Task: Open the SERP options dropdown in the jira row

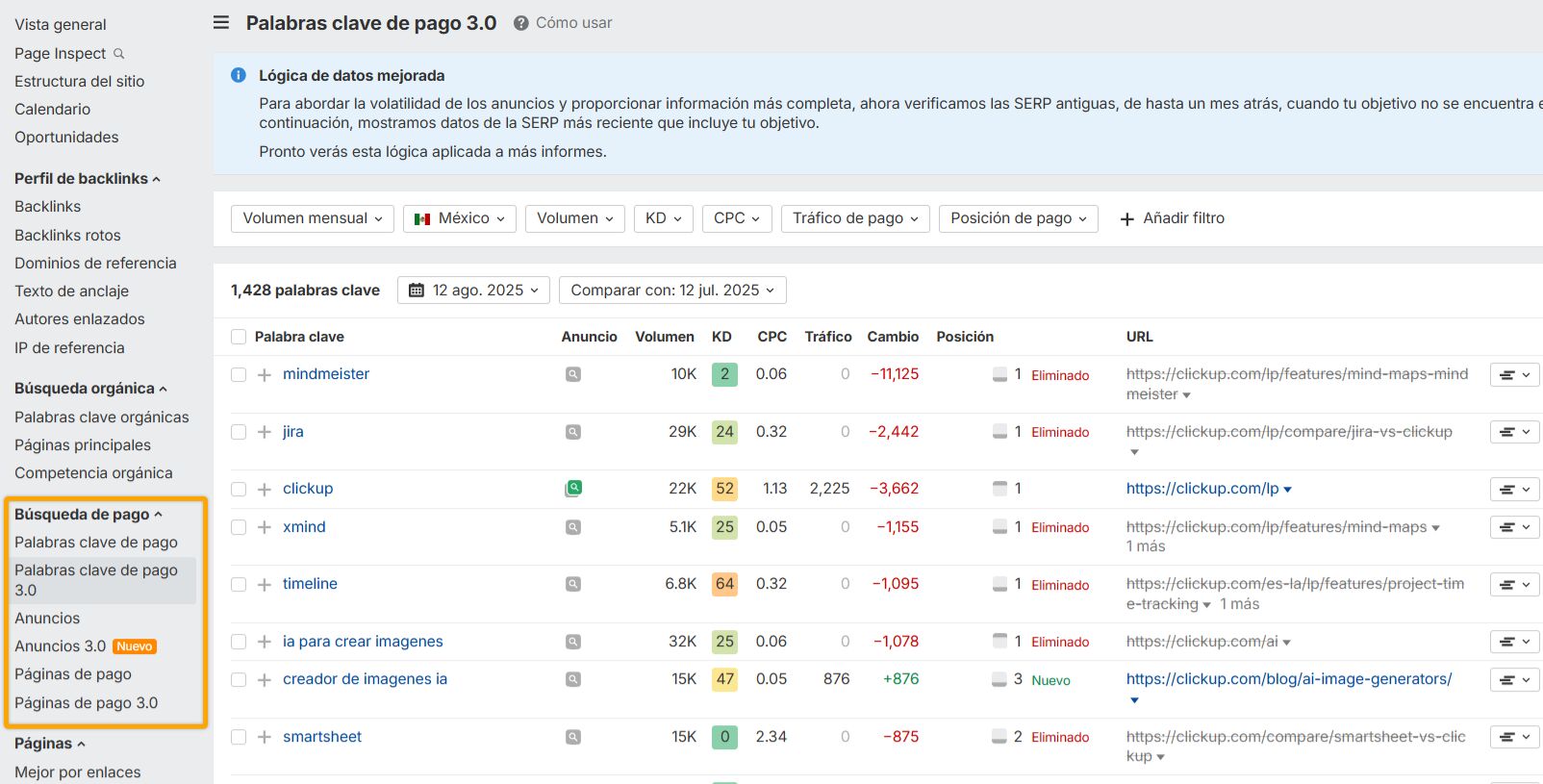Action: click(1515, 432)
